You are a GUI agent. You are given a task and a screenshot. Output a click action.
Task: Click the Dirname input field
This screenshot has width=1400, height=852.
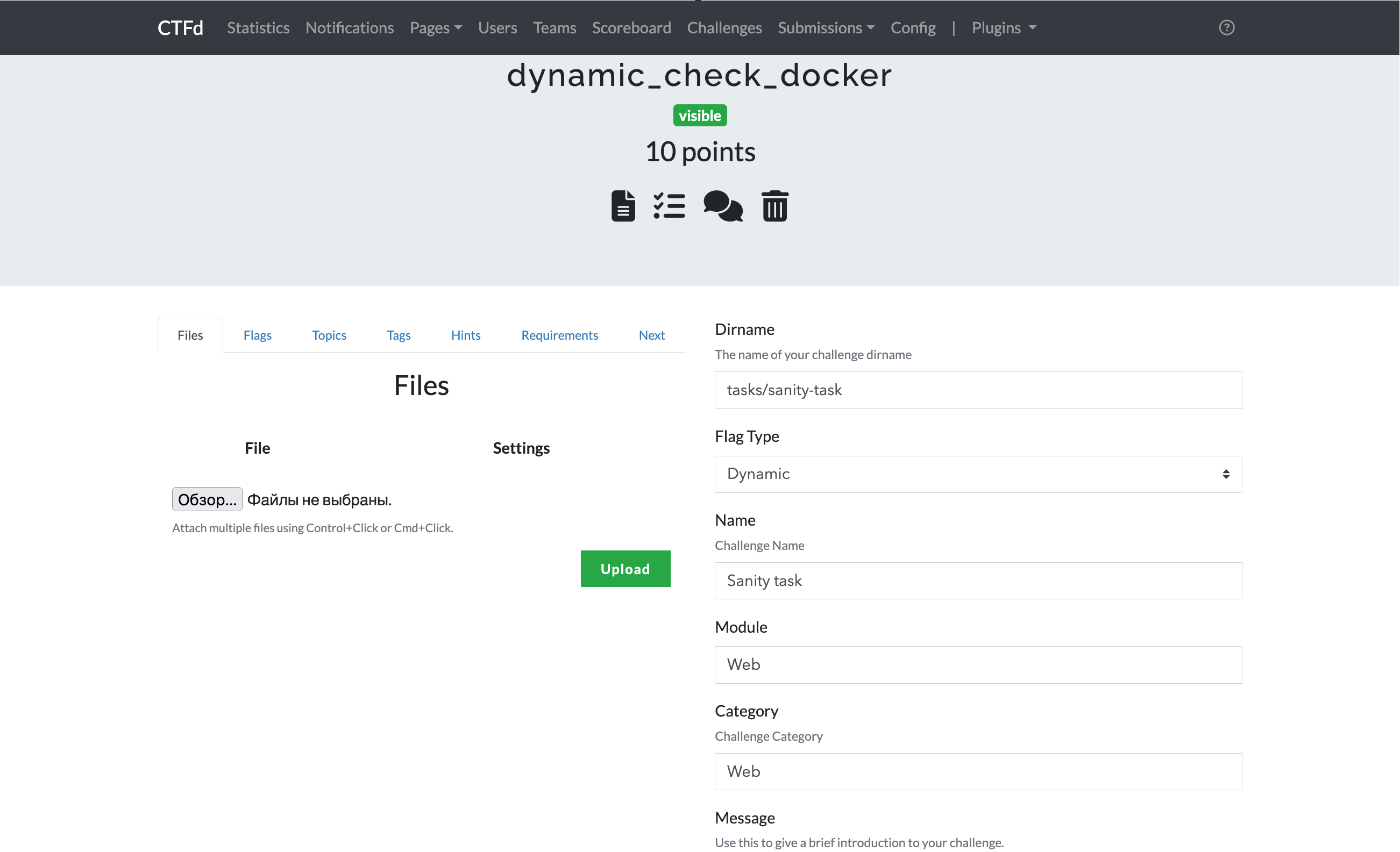977,390
